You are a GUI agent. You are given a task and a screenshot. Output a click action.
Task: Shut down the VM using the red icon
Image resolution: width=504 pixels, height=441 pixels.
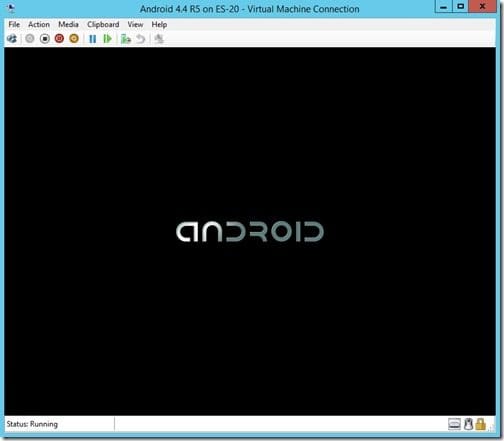[59, 39]
